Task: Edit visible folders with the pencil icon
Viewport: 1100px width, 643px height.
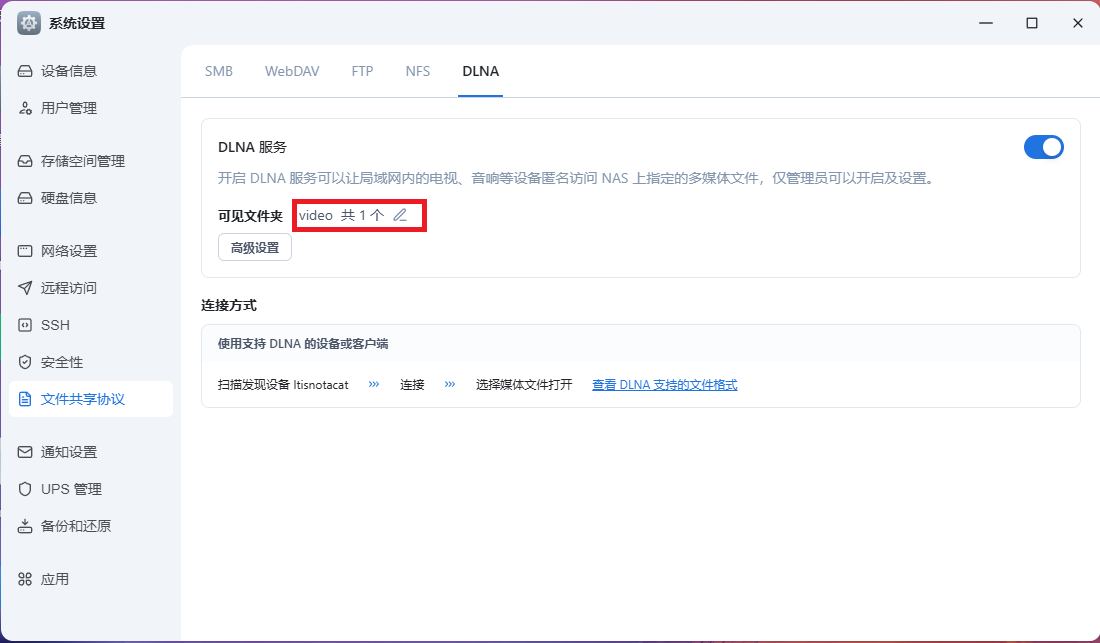Action: click(x=400, y=215)
